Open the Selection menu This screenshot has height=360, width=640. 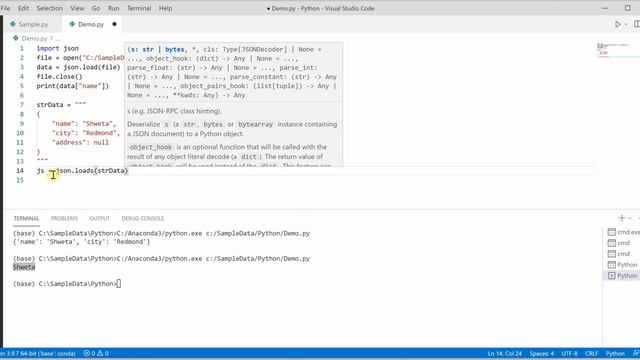[x=49, y=8]
